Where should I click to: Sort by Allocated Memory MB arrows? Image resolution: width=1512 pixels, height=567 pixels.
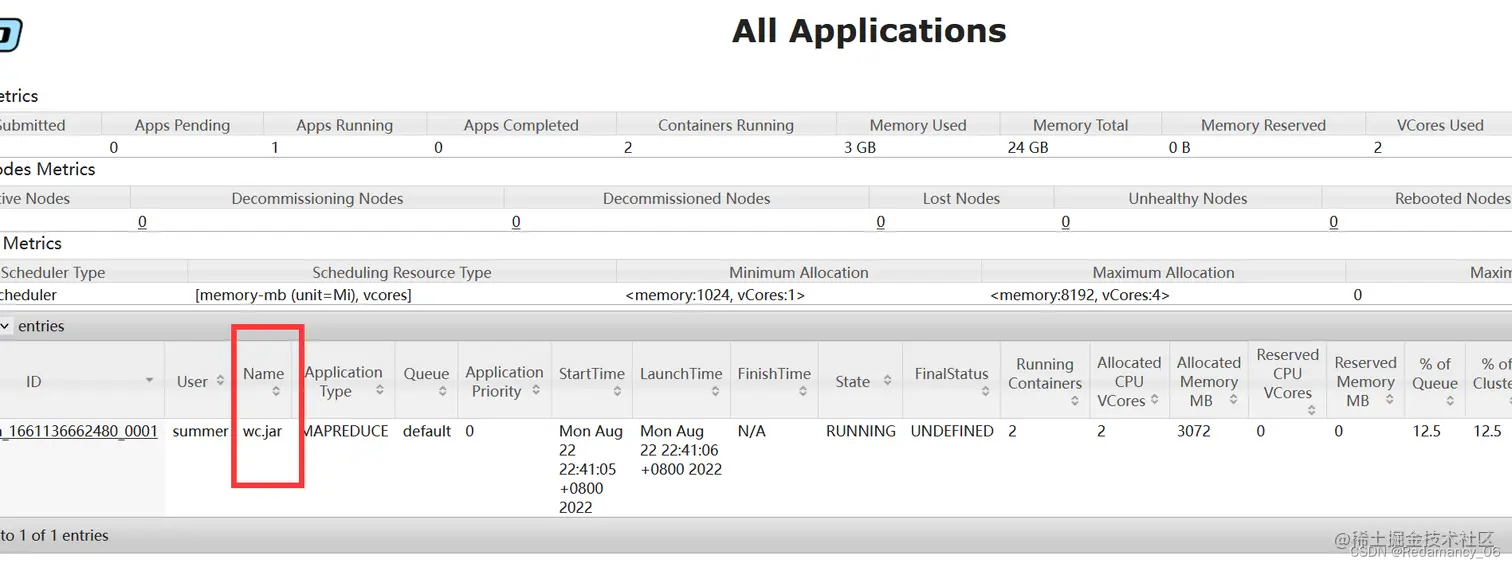click(x=1233, y=400)
